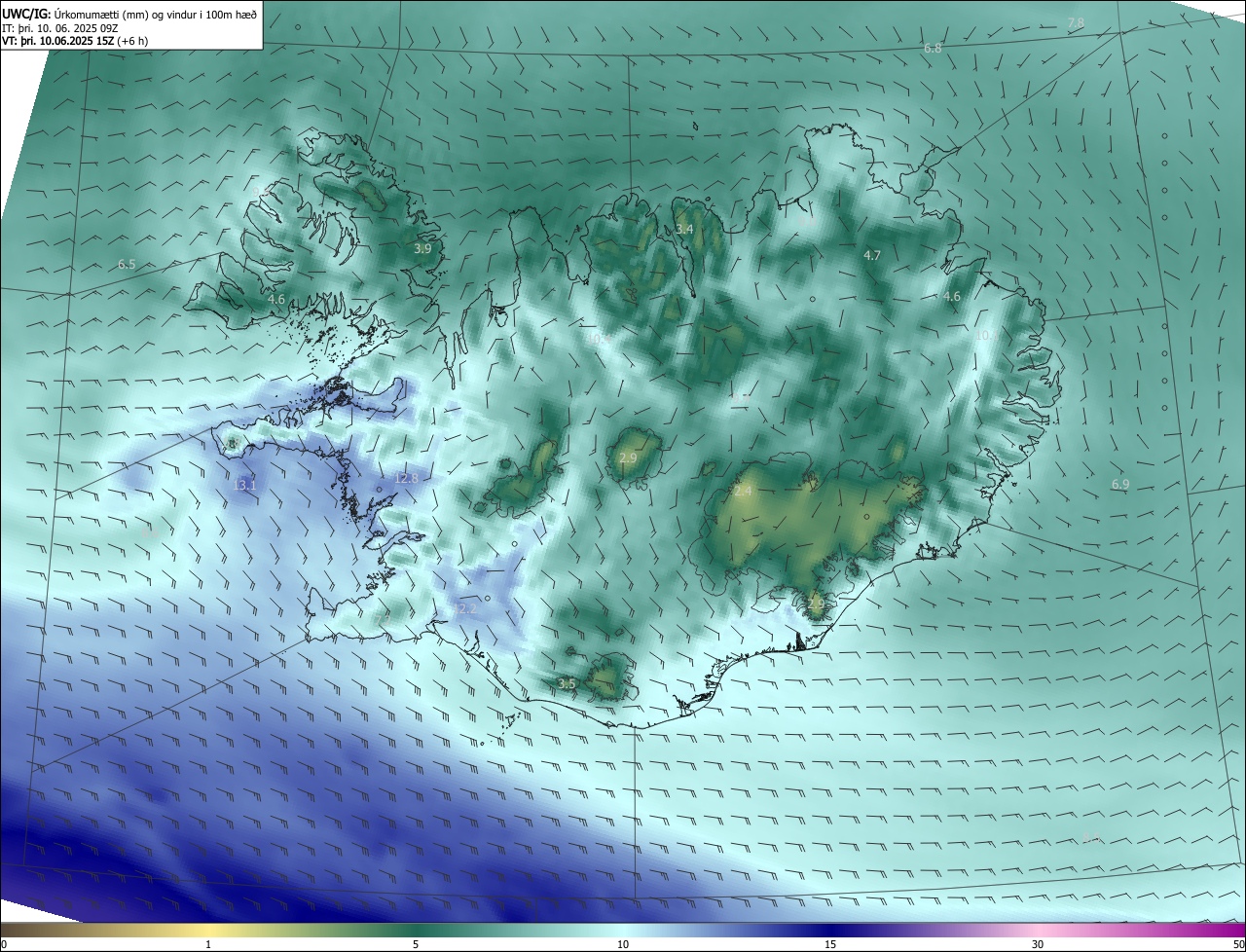Click the map value '6.8'
This screenshot has width=1246, height=952.
(933, 48)
